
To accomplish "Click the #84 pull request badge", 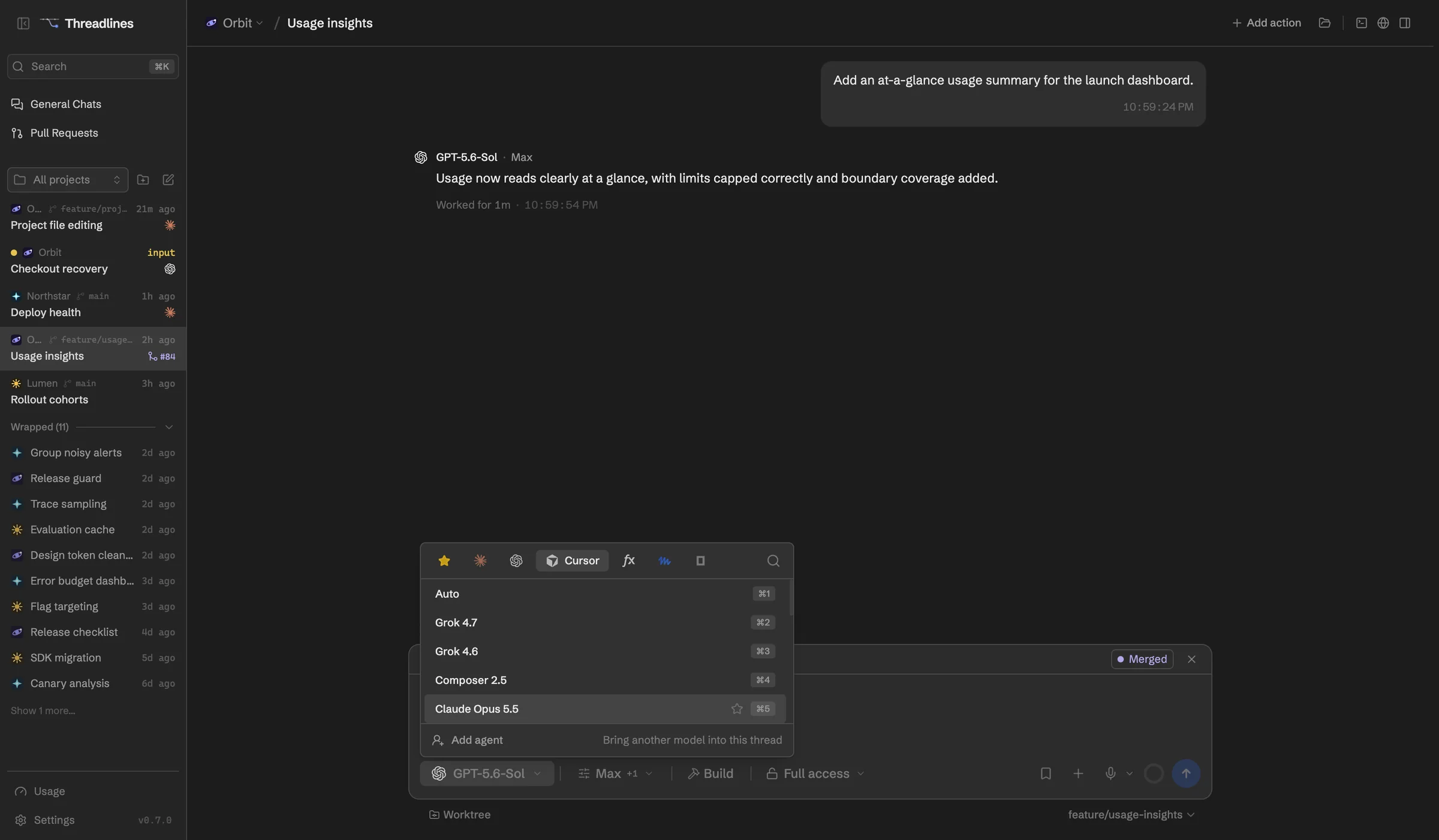I will [162, 357].
